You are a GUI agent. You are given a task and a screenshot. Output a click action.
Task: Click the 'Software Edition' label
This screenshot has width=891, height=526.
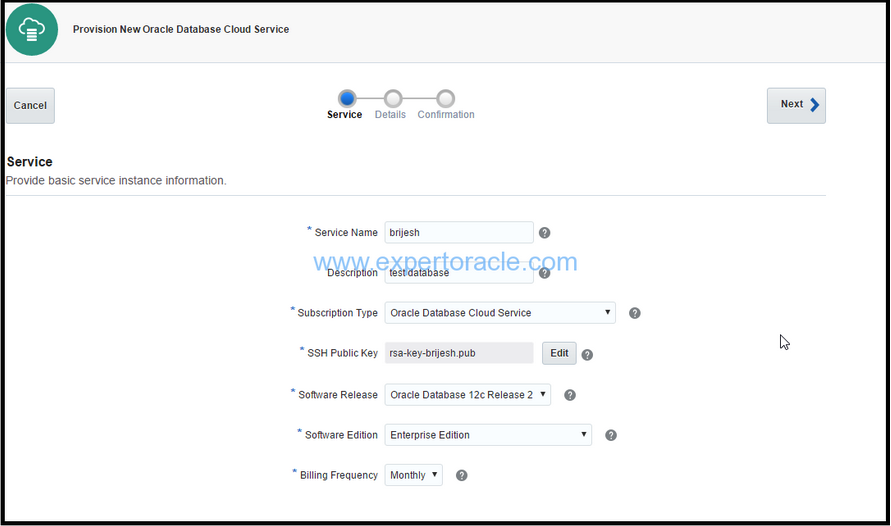[x=342, y=435]
